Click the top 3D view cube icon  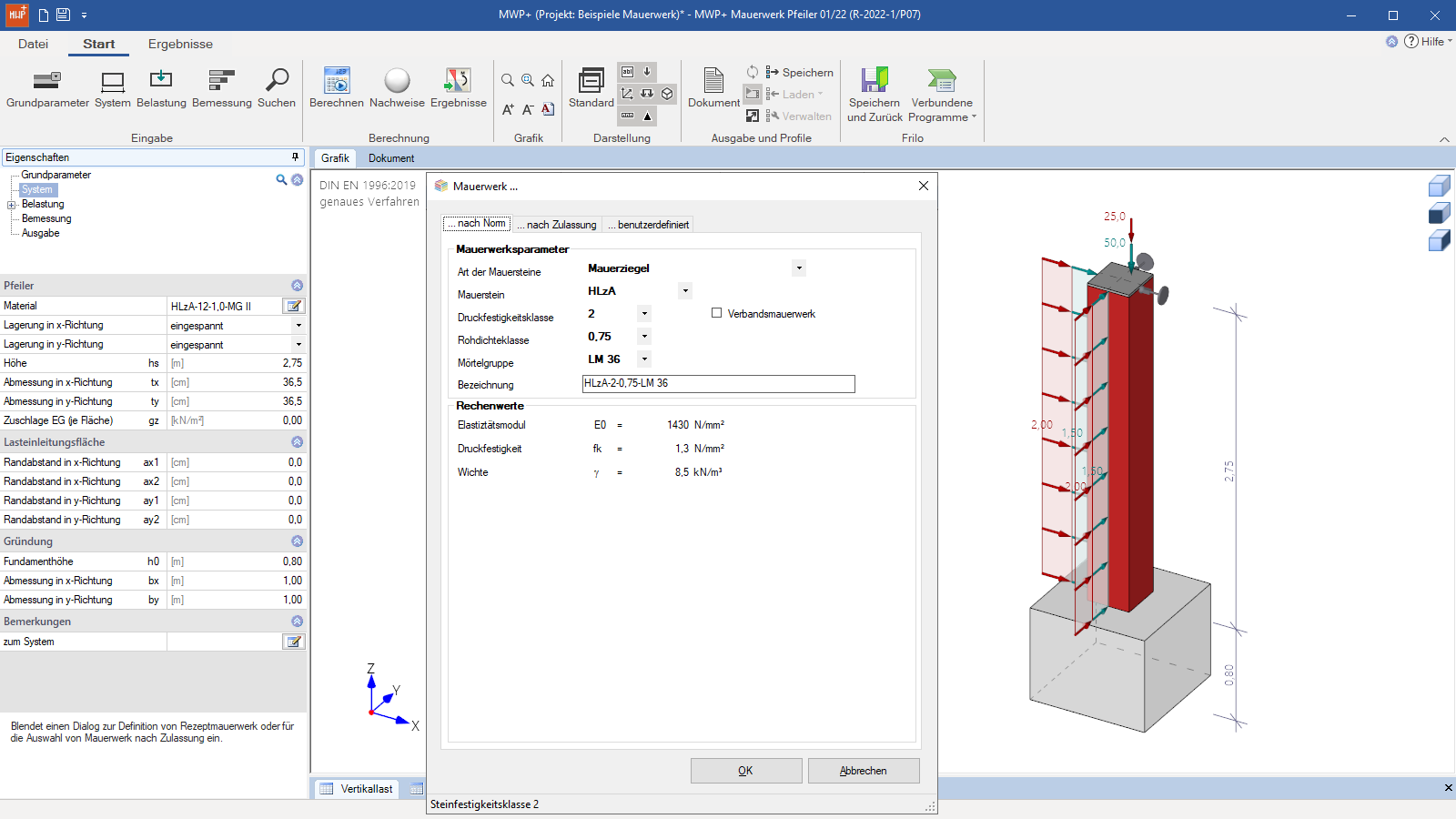[x=1439, y=186]
